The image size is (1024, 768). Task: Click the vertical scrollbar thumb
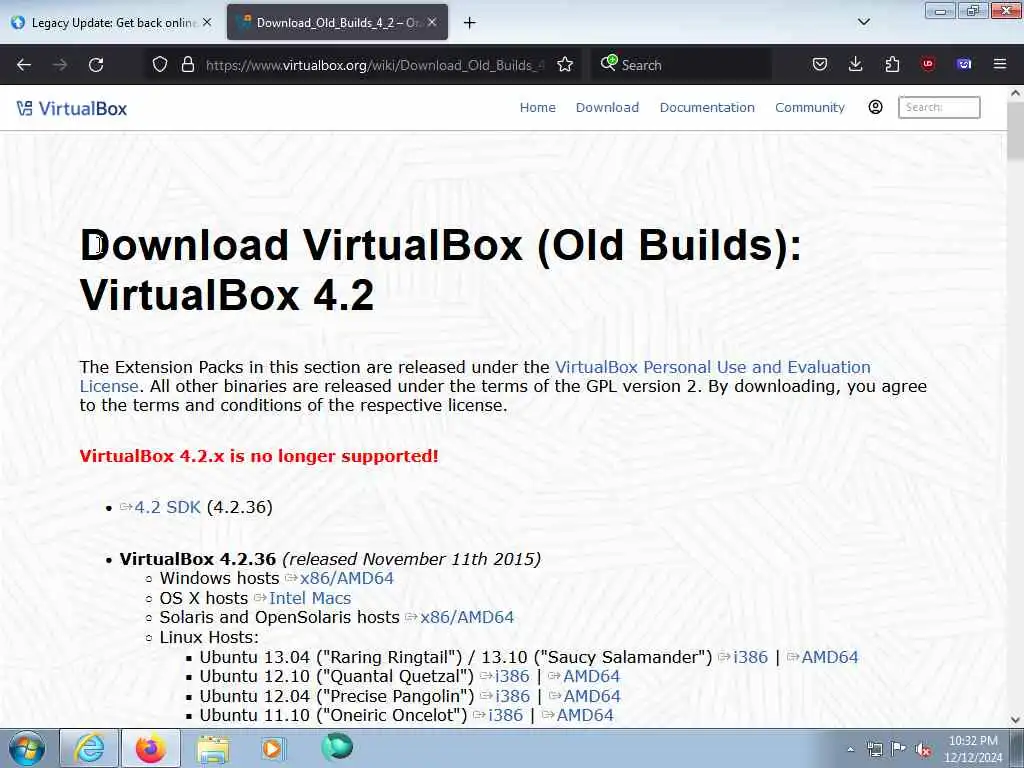(1016, 131)
